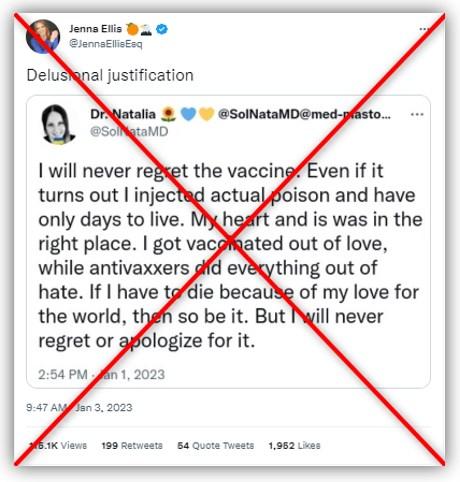The height and width of the screenshot is (482, 460).
Task: Click the Dr. Natalia display name
Action: pos(123,114)
